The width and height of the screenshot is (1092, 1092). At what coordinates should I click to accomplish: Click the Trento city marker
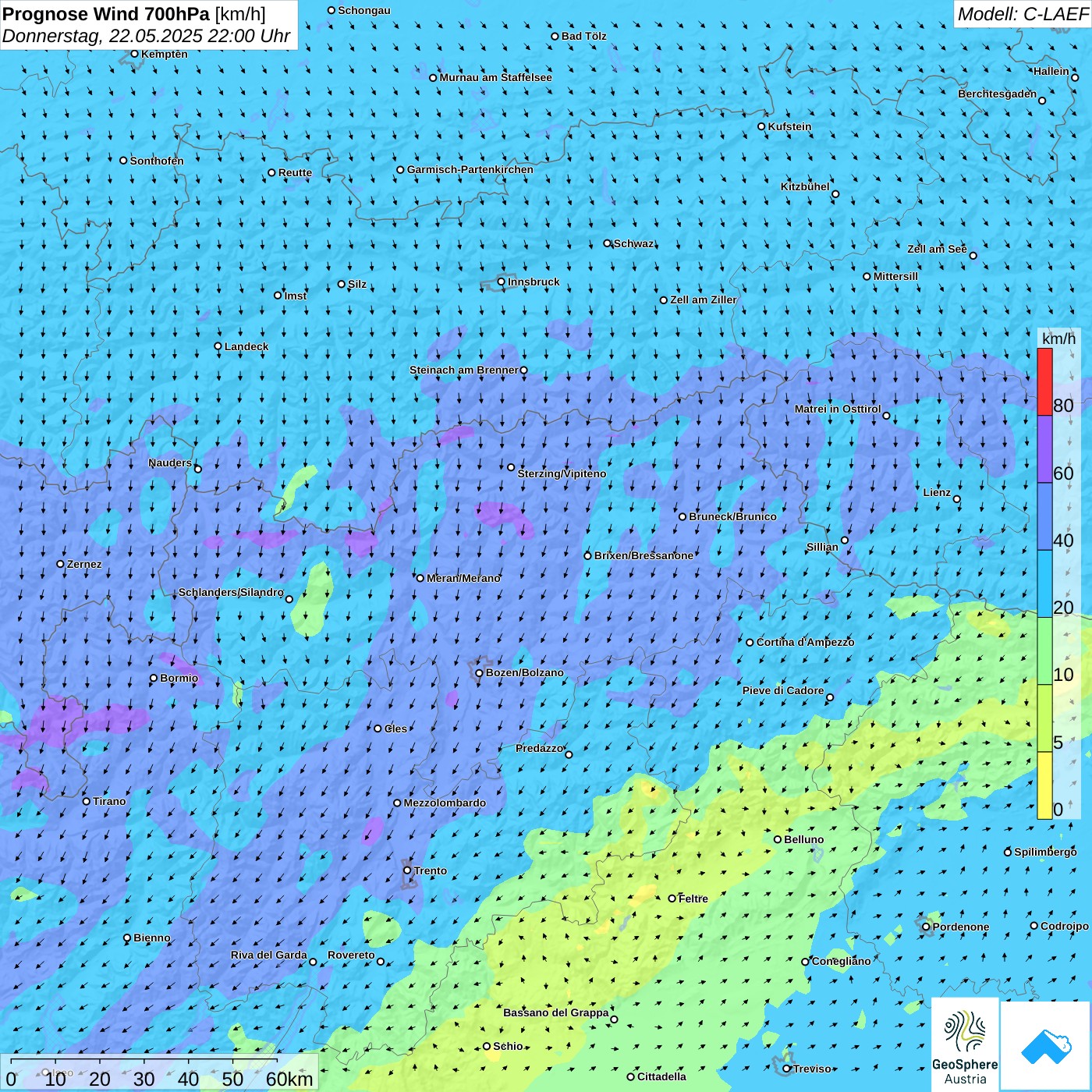tap(407, 870)
